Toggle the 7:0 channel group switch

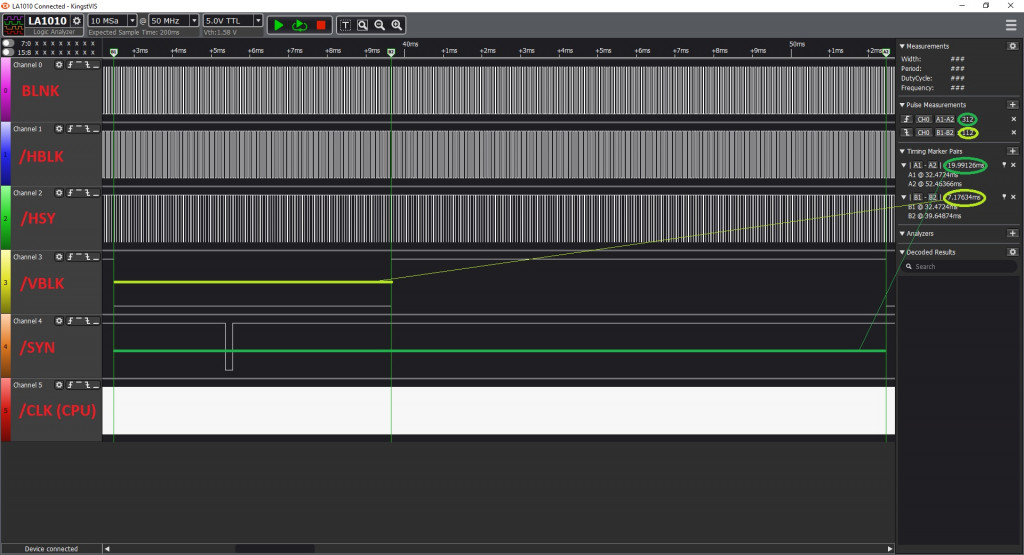8,43
